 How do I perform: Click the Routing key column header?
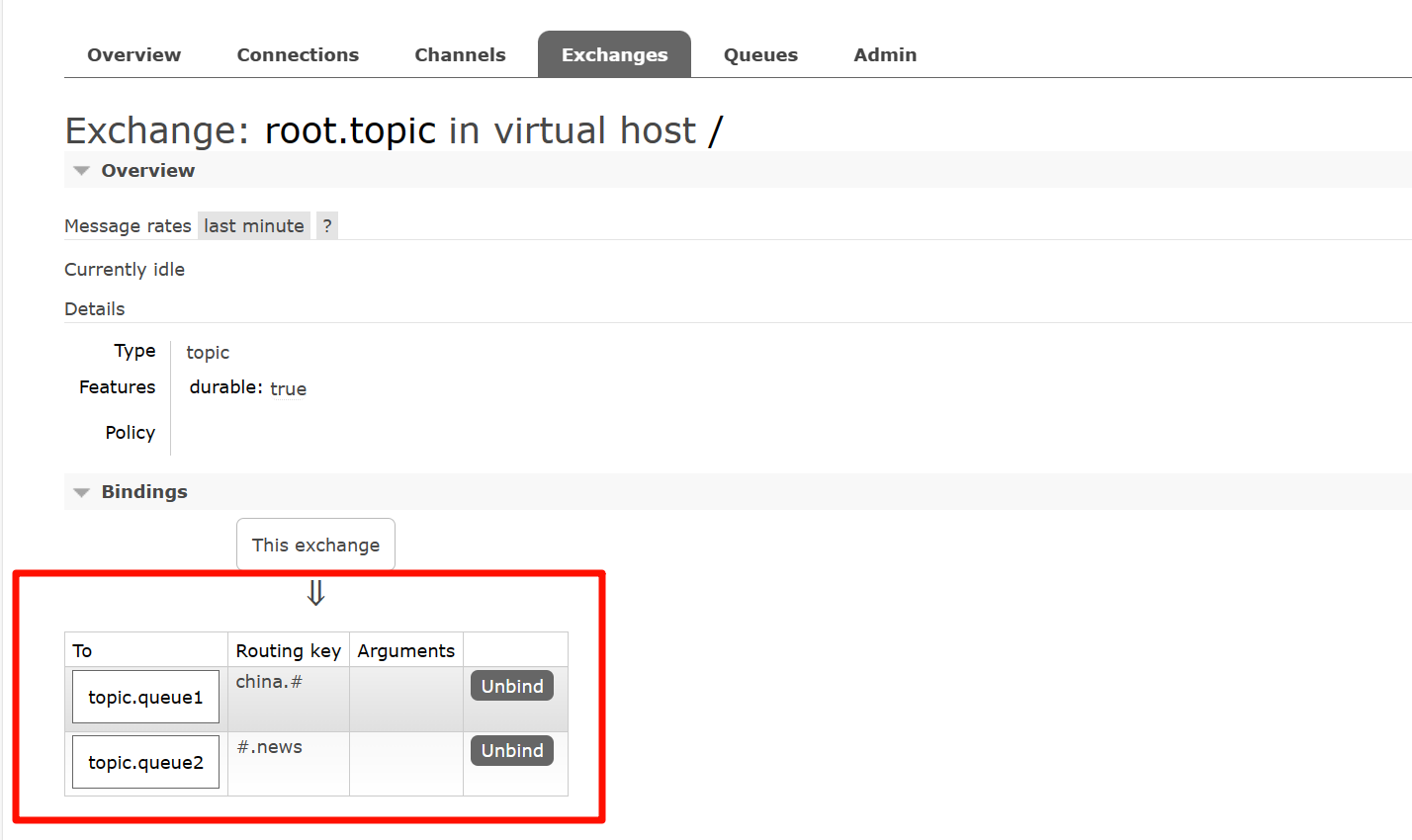288,651
